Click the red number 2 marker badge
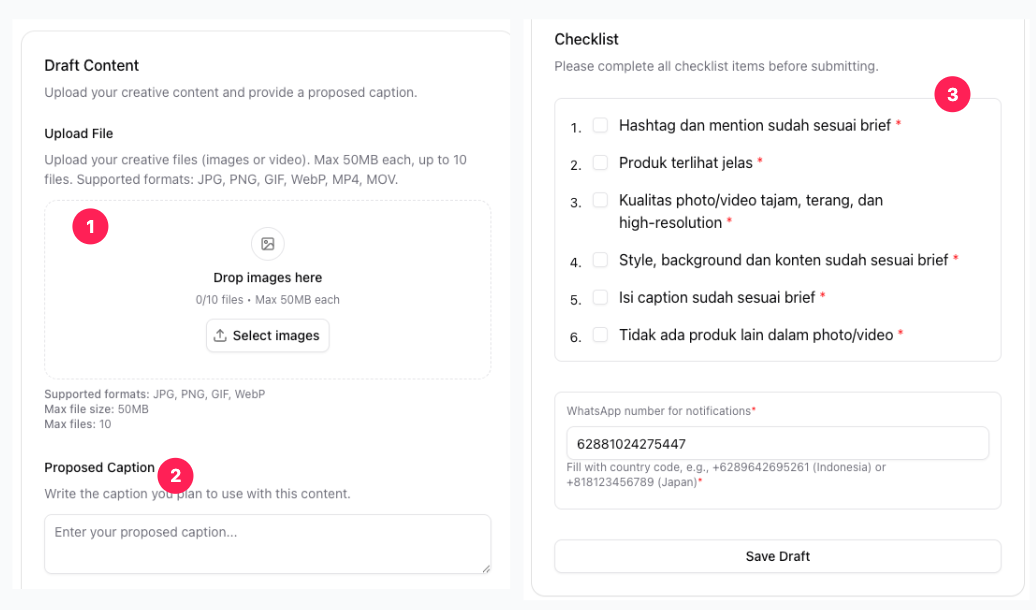The width and height of the screenshot is (1036, 610). [176, 476]
